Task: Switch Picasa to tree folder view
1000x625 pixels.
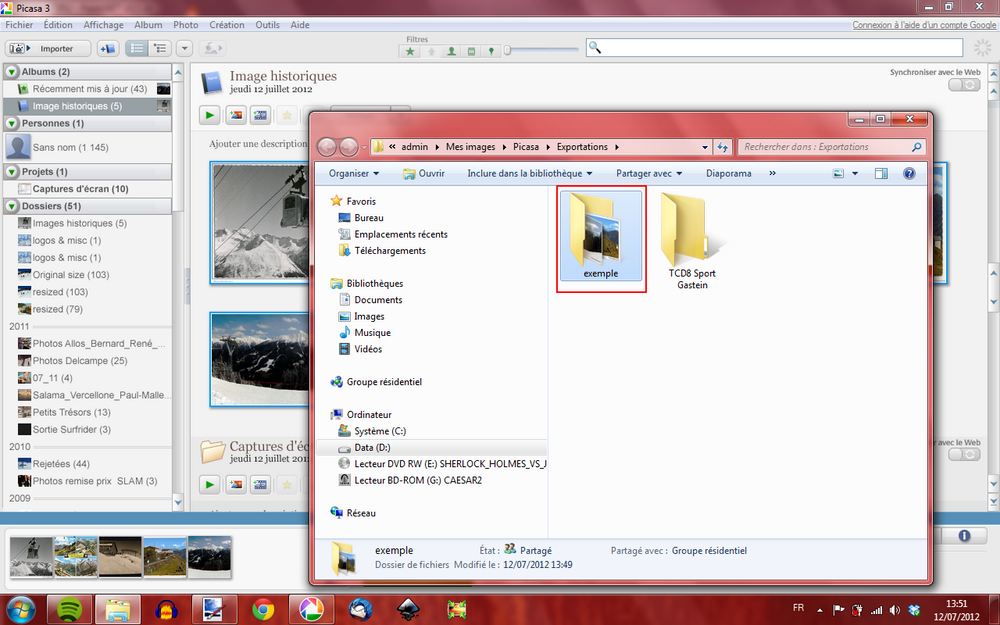Action: tap(159, 48)
